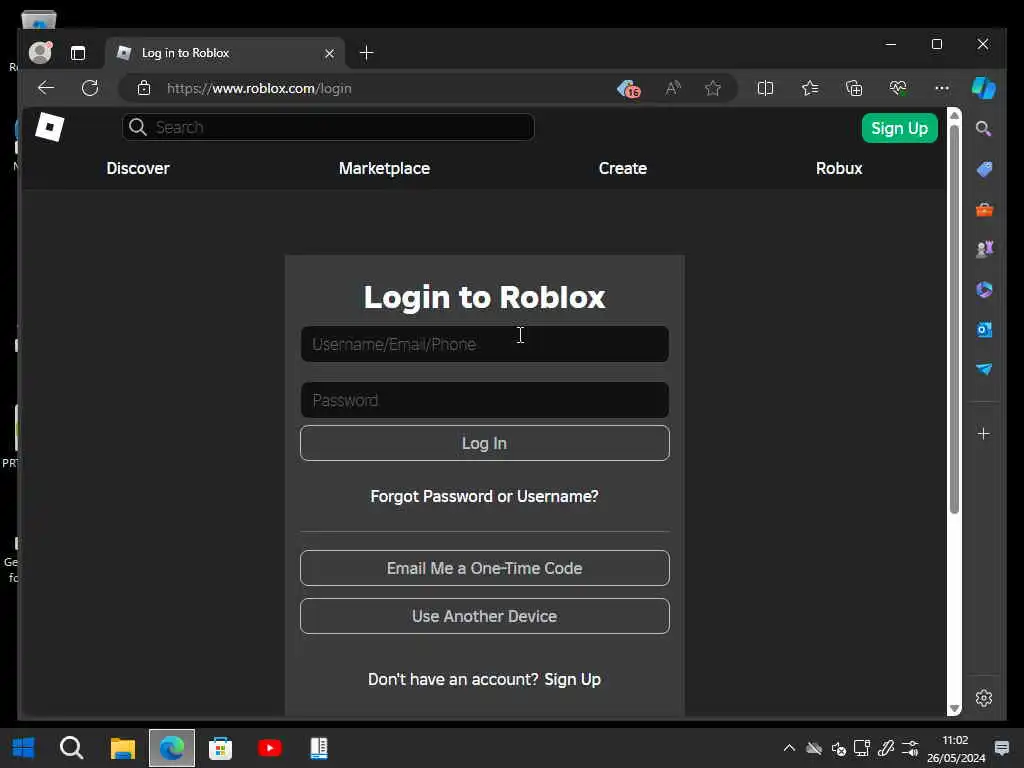Go back with the browser back arrow
Viewport: 1024px width, 768px height.
pos(46,88)
